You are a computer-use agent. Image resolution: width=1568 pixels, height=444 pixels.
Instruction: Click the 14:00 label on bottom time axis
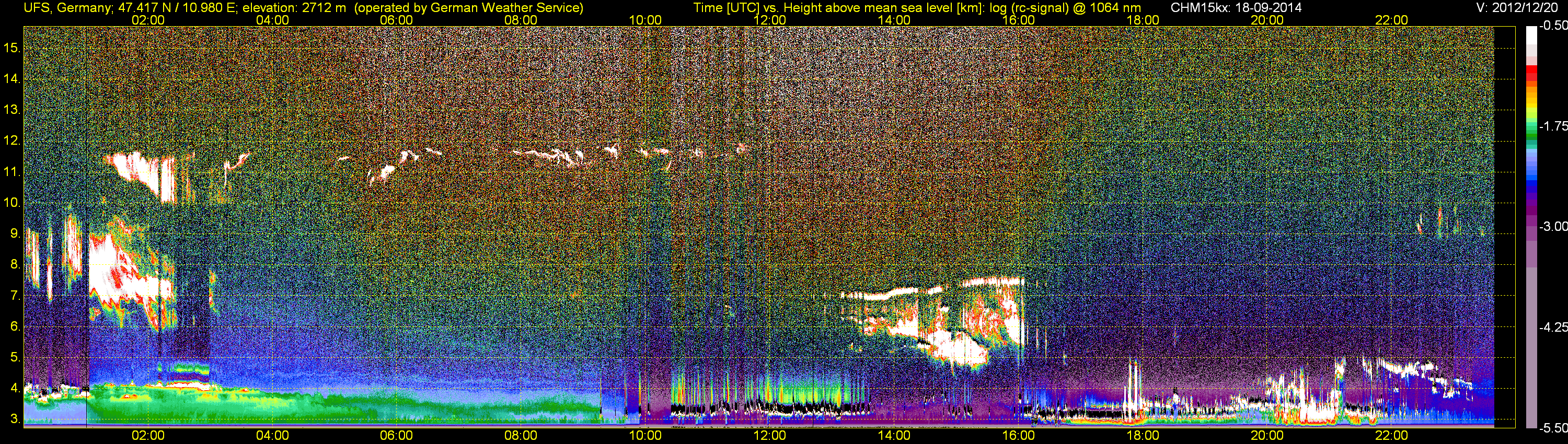(894, 436)
